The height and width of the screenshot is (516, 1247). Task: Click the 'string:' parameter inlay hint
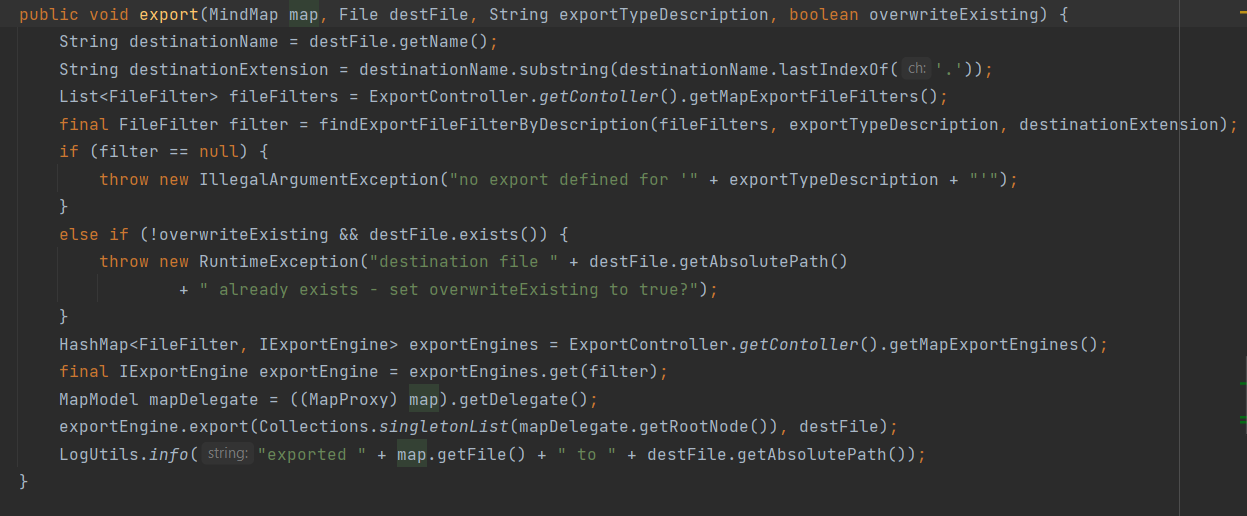226,454
